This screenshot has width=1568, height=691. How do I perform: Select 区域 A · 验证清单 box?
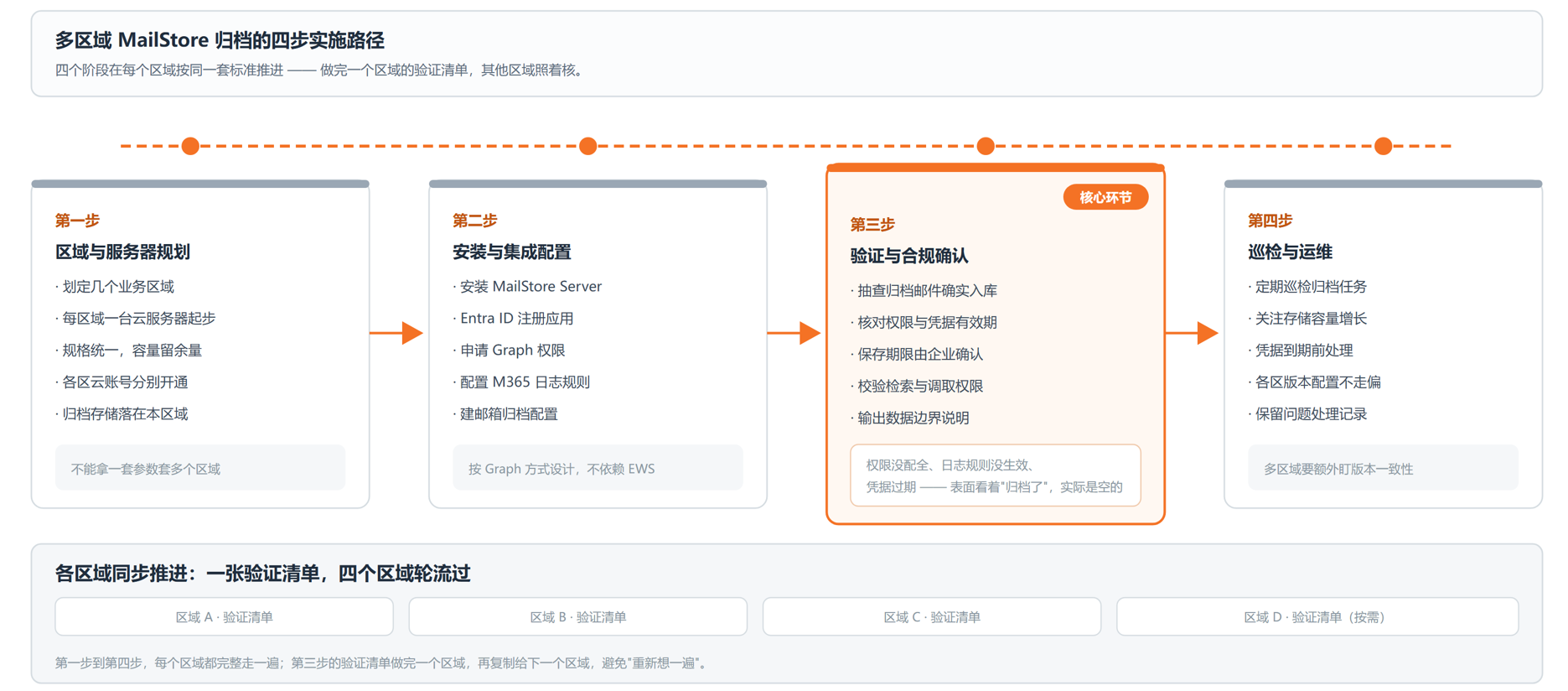tap(224, 616)
